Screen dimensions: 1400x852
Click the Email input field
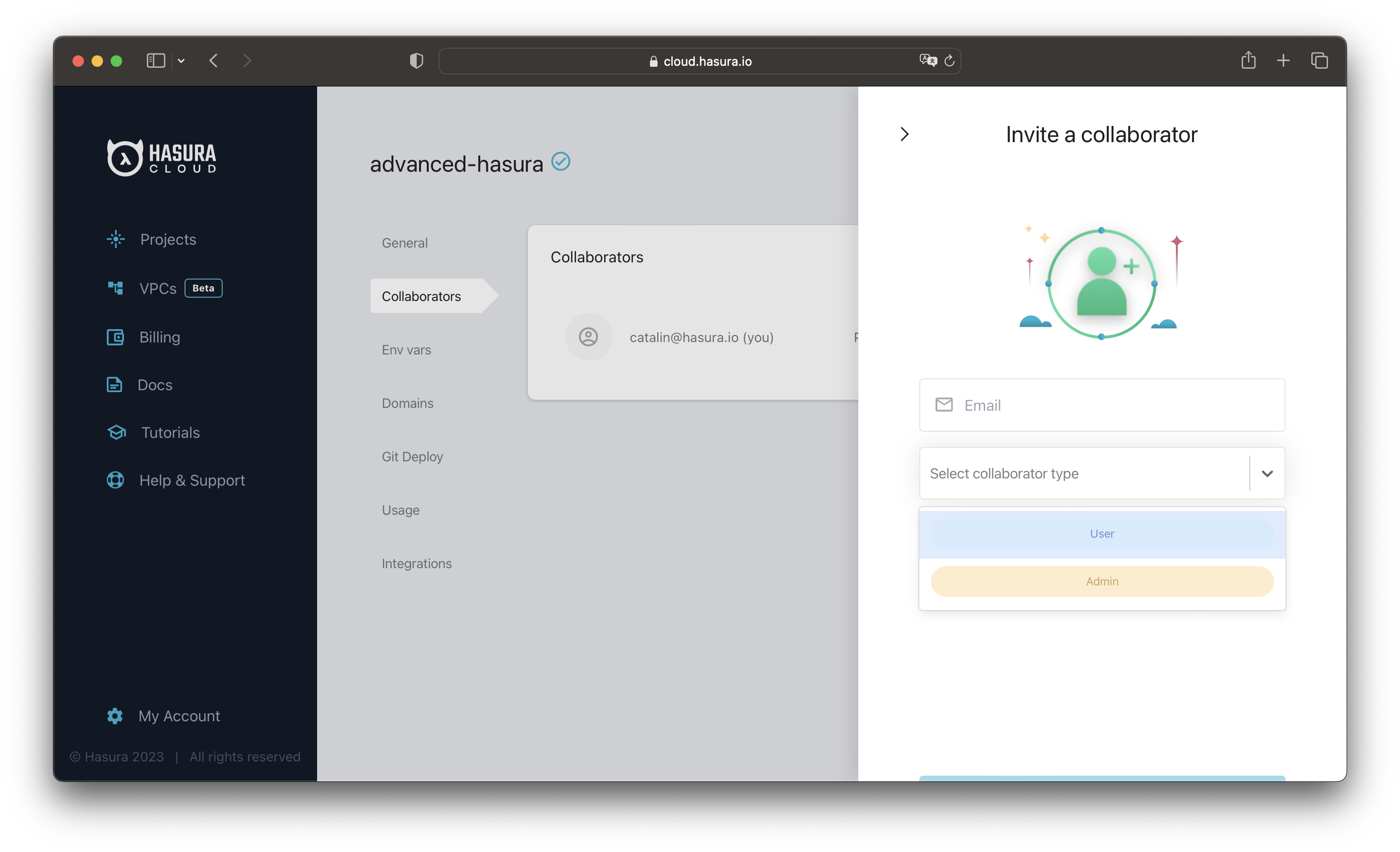click(1102, 405)
